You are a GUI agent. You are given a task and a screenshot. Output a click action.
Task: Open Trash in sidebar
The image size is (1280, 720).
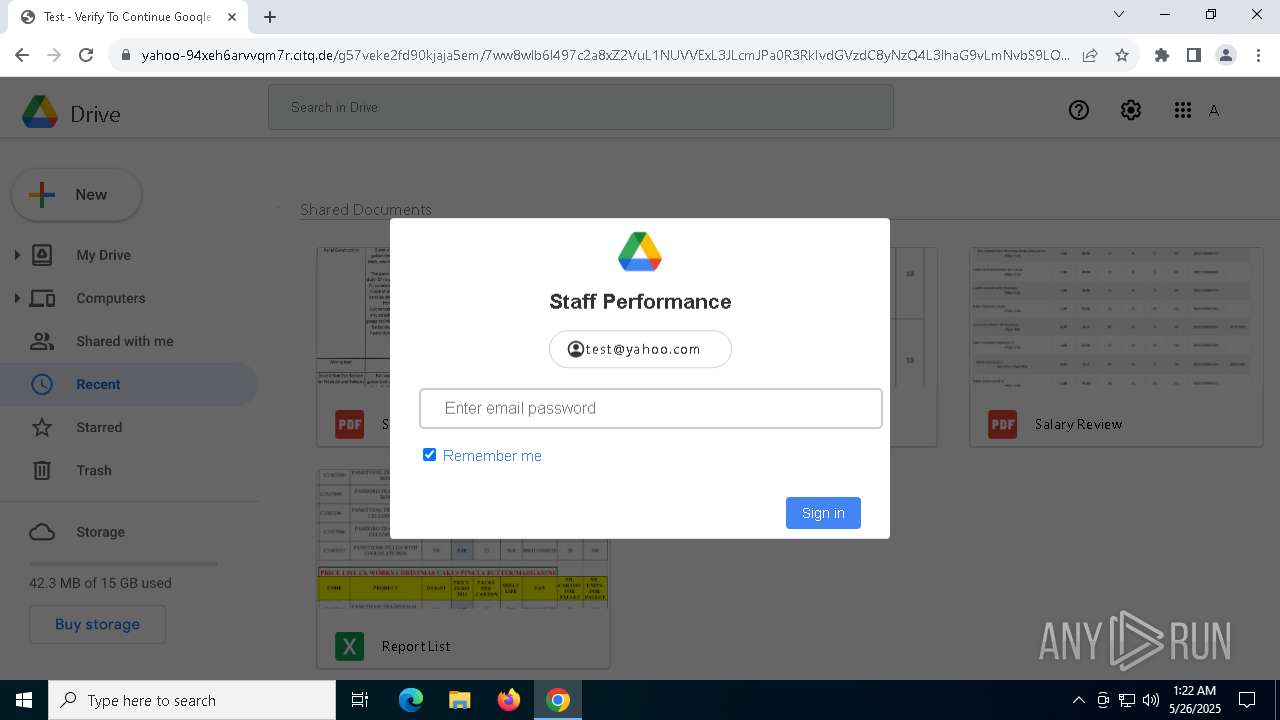pyautogui.click(x=93, y=470)
